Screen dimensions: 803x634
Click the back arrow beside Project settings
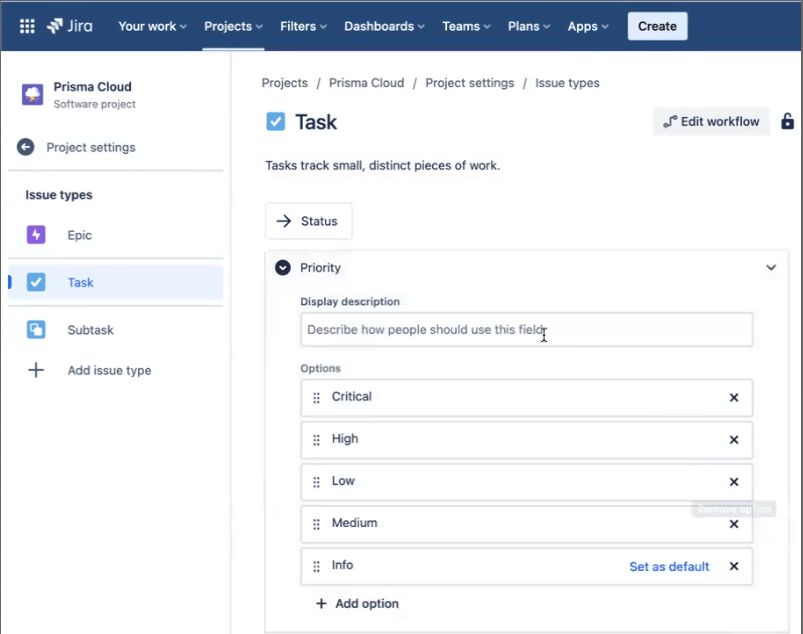(26, 147)
